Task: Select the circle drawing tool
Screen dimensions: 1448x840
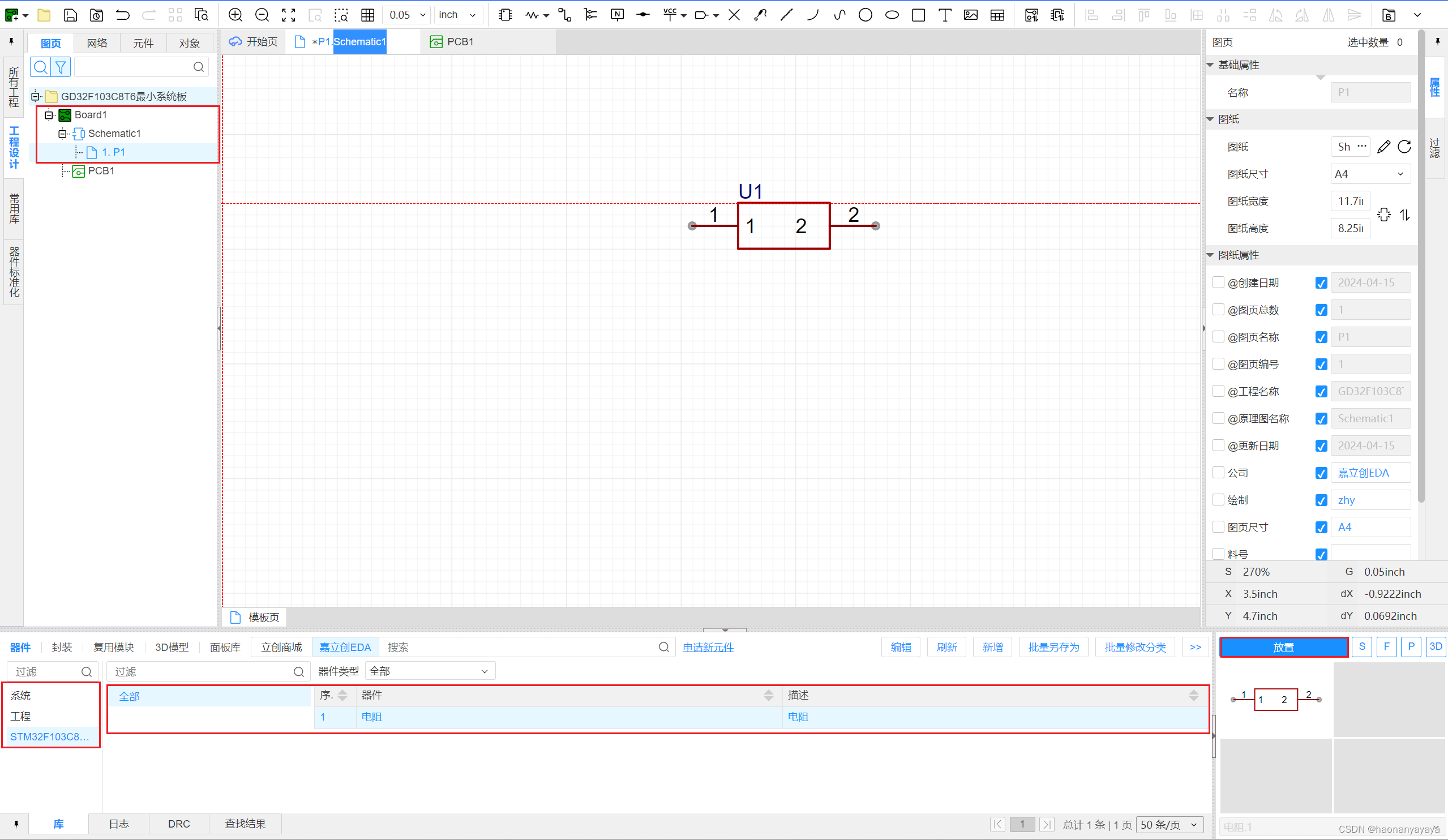Action: (865, 15)
